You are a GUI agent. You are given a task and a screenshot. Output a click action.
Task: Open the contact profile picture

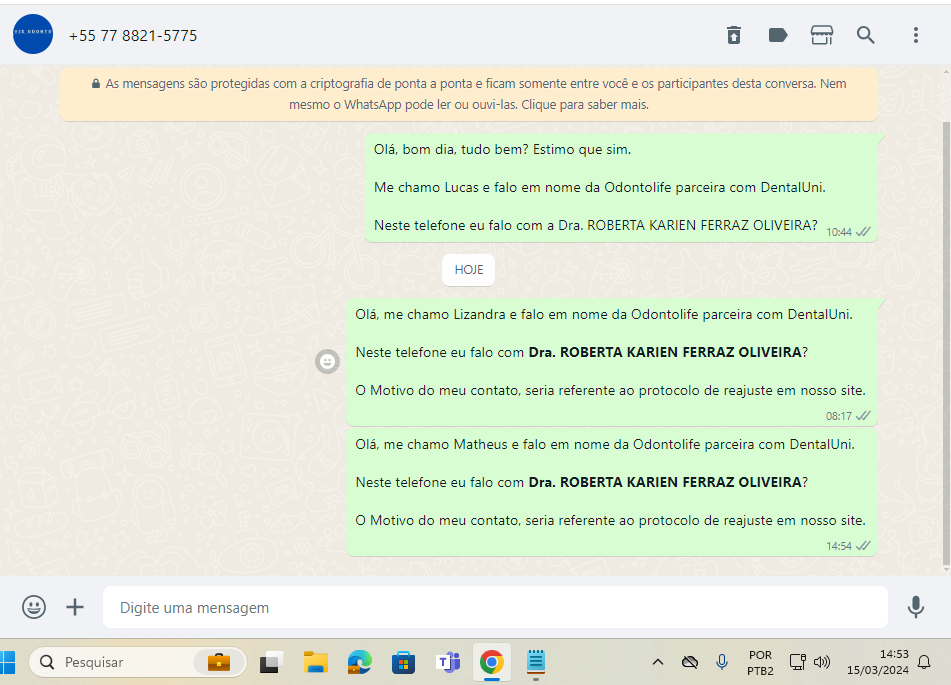point(33,35)
